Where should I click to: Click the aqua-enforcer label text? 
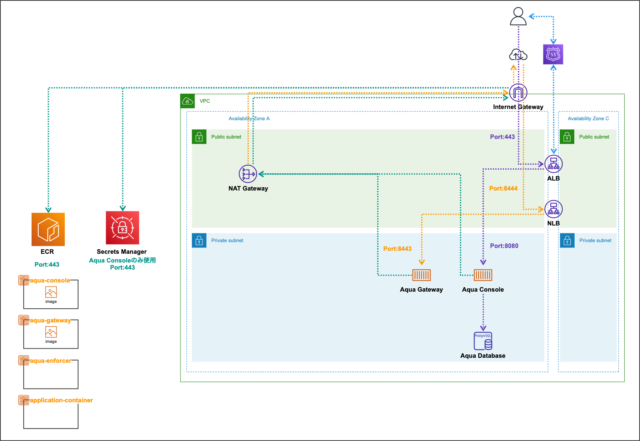pyautogui.click(x=50, y=361)
